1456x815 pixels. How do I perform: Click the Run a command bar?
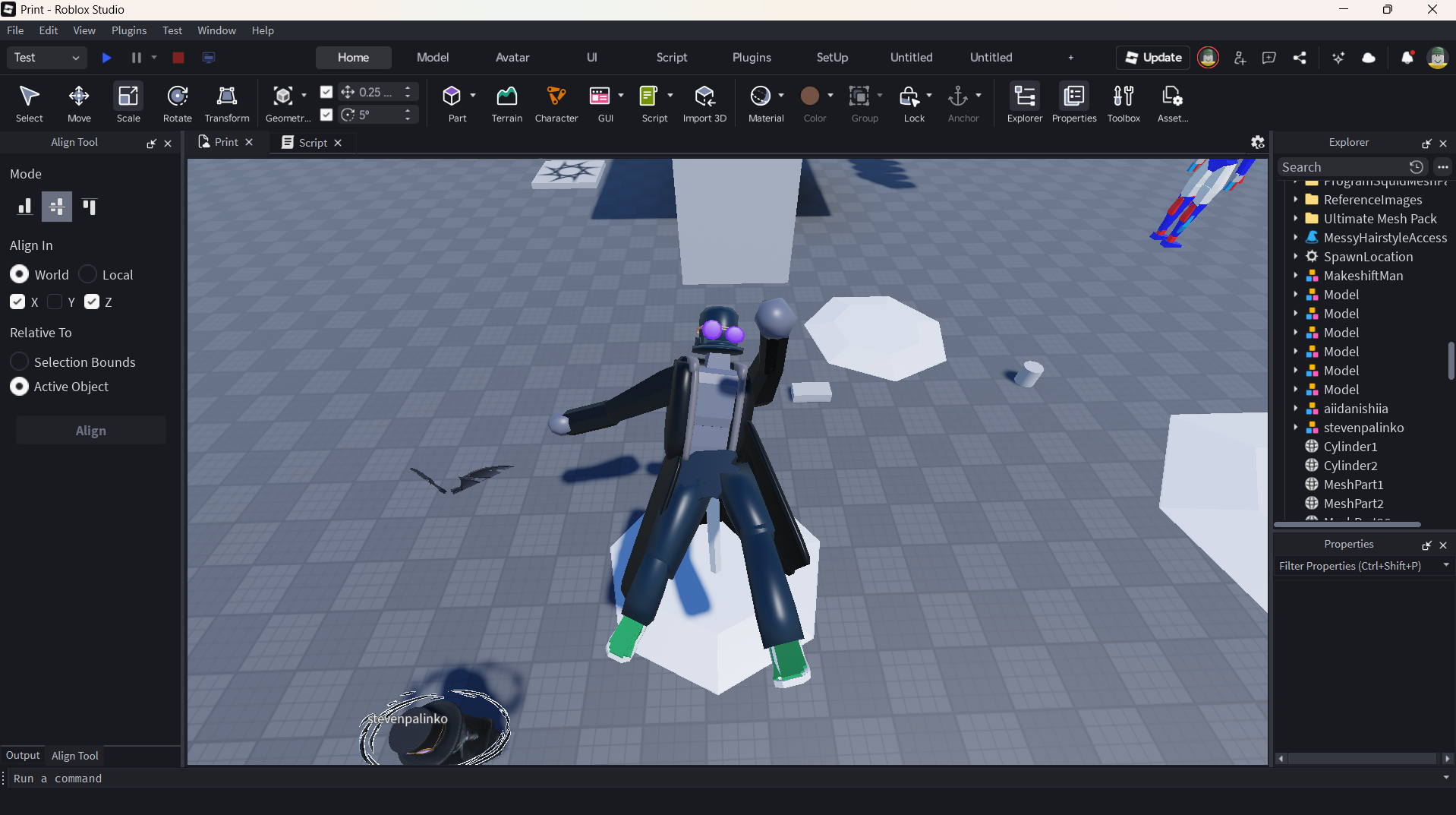[x=725, y=779]
